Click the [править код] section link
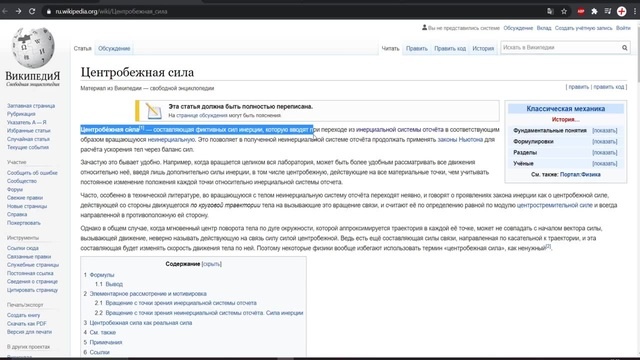Viewport: 640px width, 360px height. pyautogui.click(x=608, y=87)
